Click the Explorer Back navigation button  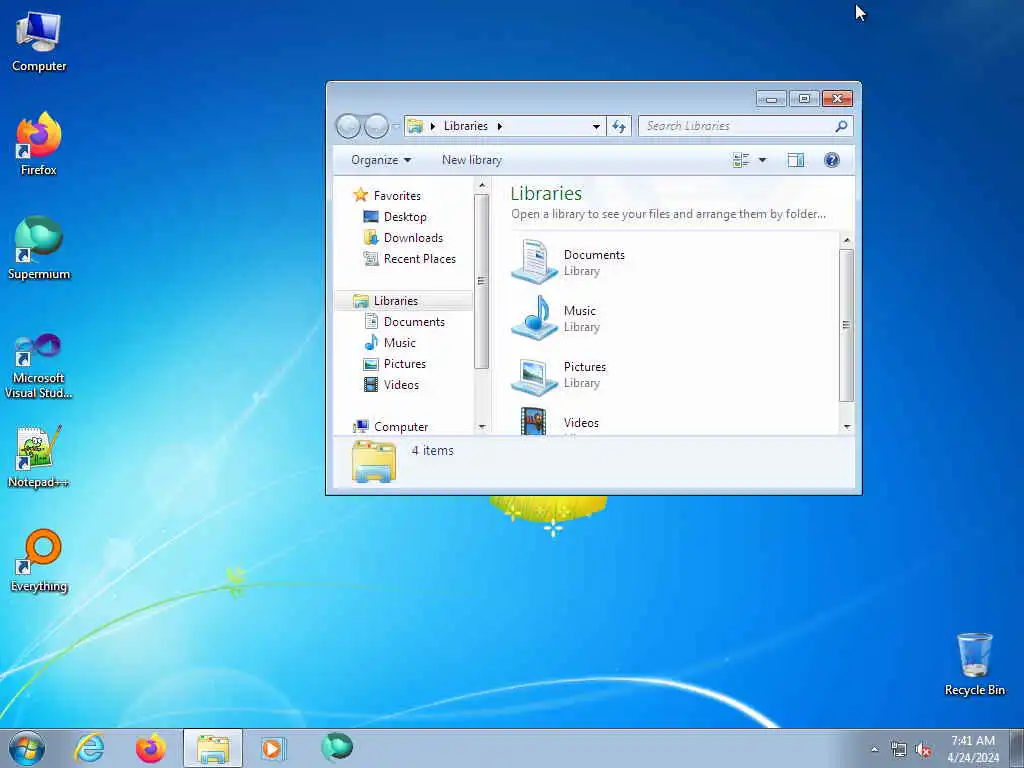349,126
